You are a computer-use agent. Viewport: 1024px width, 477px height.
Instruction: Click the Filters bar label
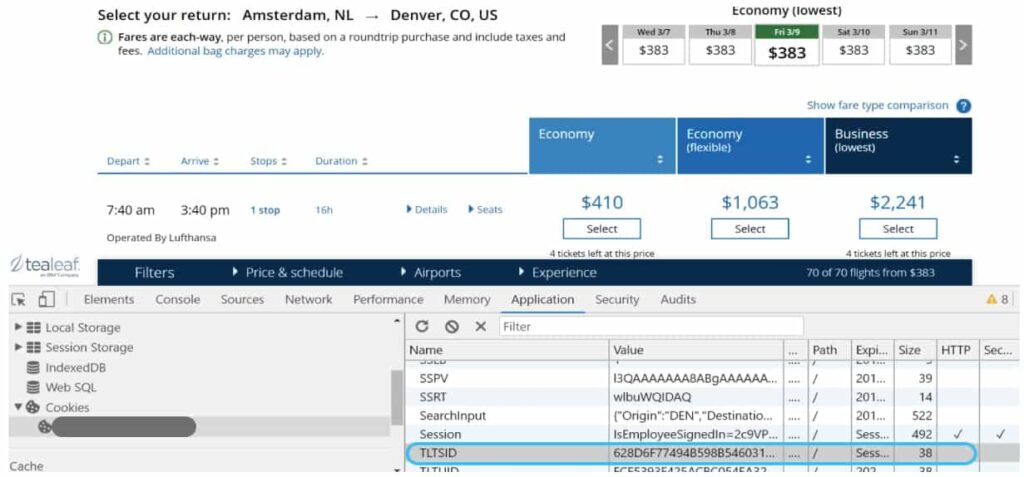(154, 272)
